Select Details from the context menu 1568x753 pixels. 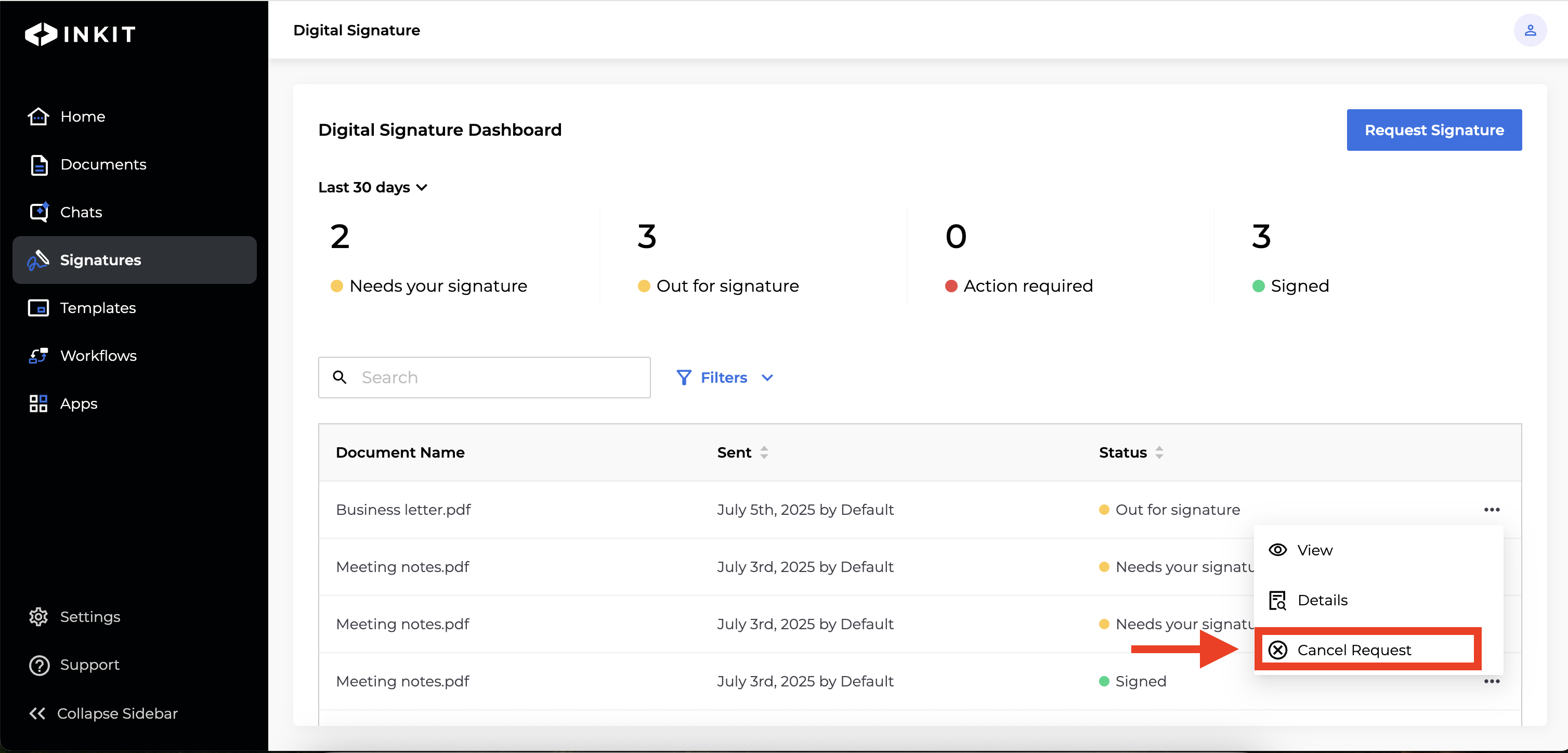[x=1378, y=600]
